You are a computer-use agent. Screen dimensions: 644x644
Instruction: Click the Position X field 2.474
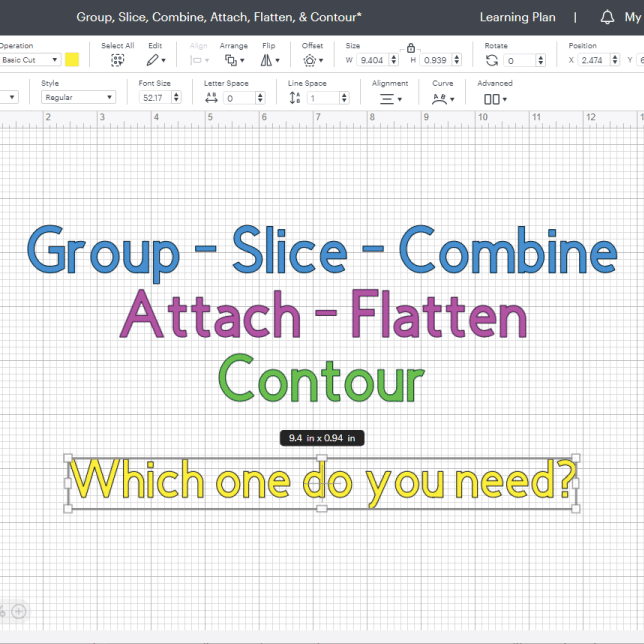click(x=594, y=60)
